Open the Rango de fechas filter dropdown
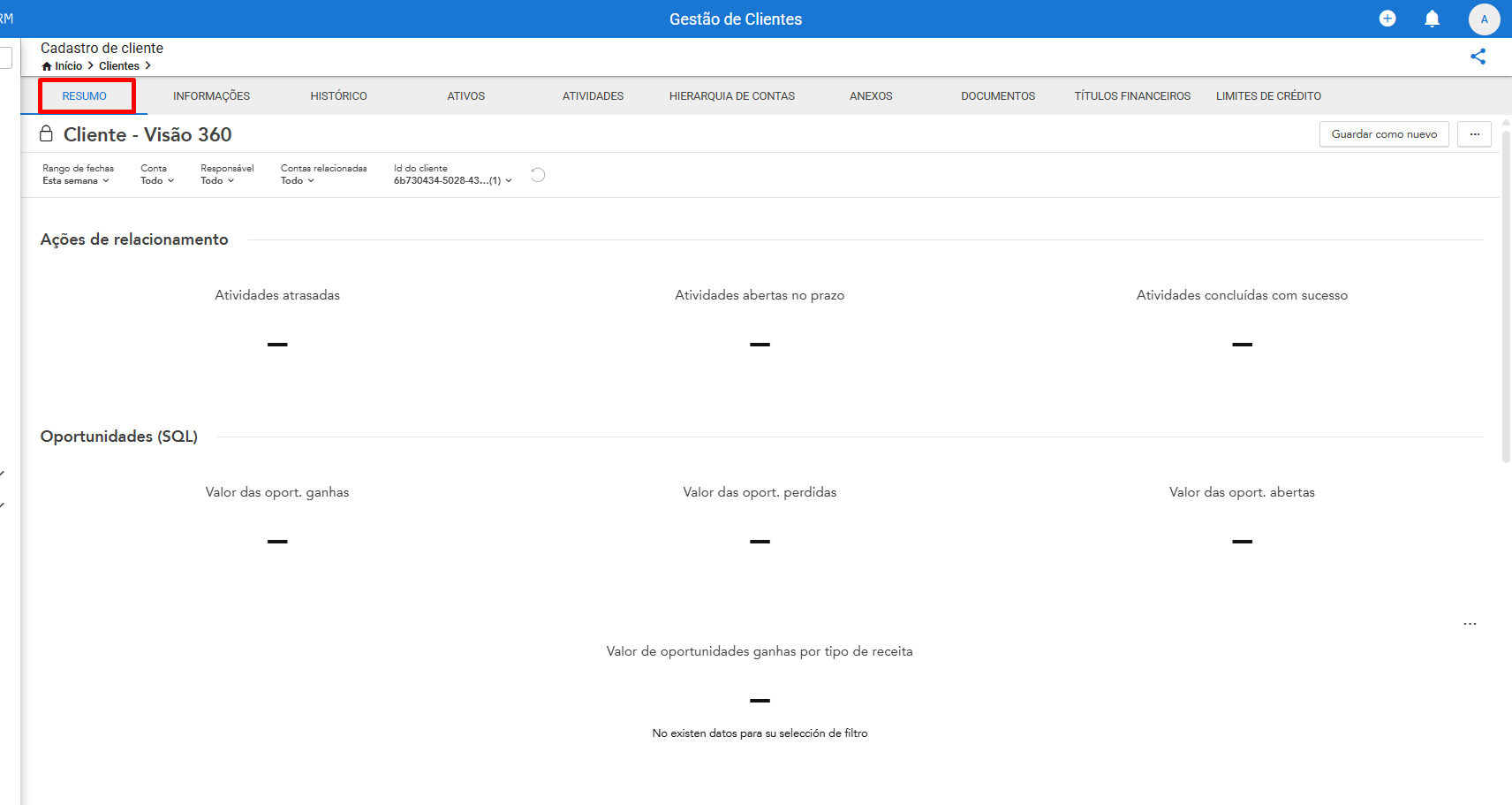 [x=78, y=174]
